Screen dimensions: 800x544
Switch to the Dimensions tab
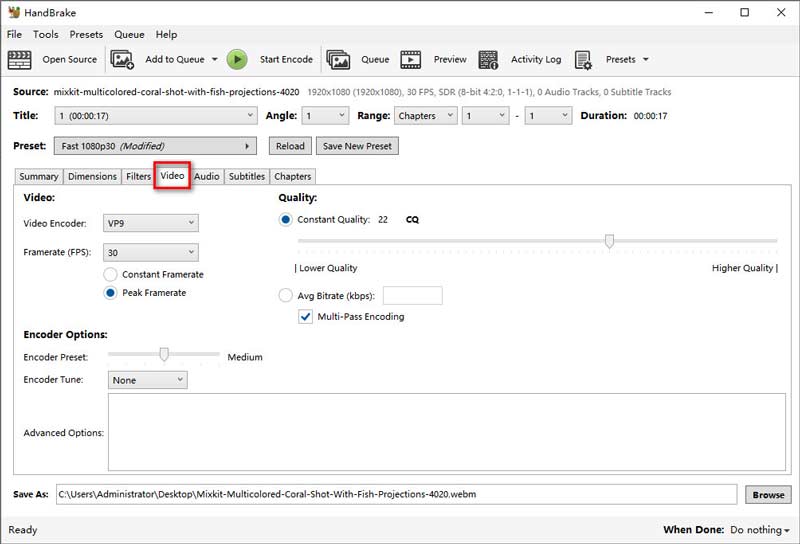pyautogui.click(x=92, y=177)
